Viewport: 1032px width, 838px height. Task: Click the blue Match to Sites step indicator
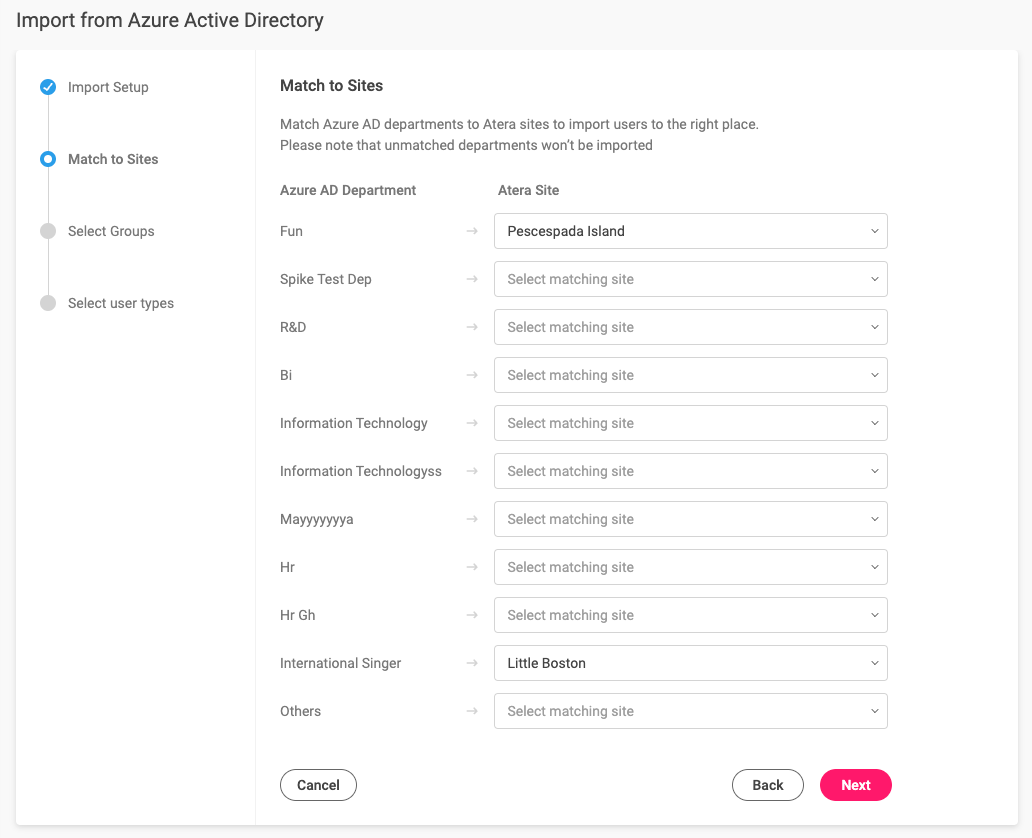click(x=48, y=159)
